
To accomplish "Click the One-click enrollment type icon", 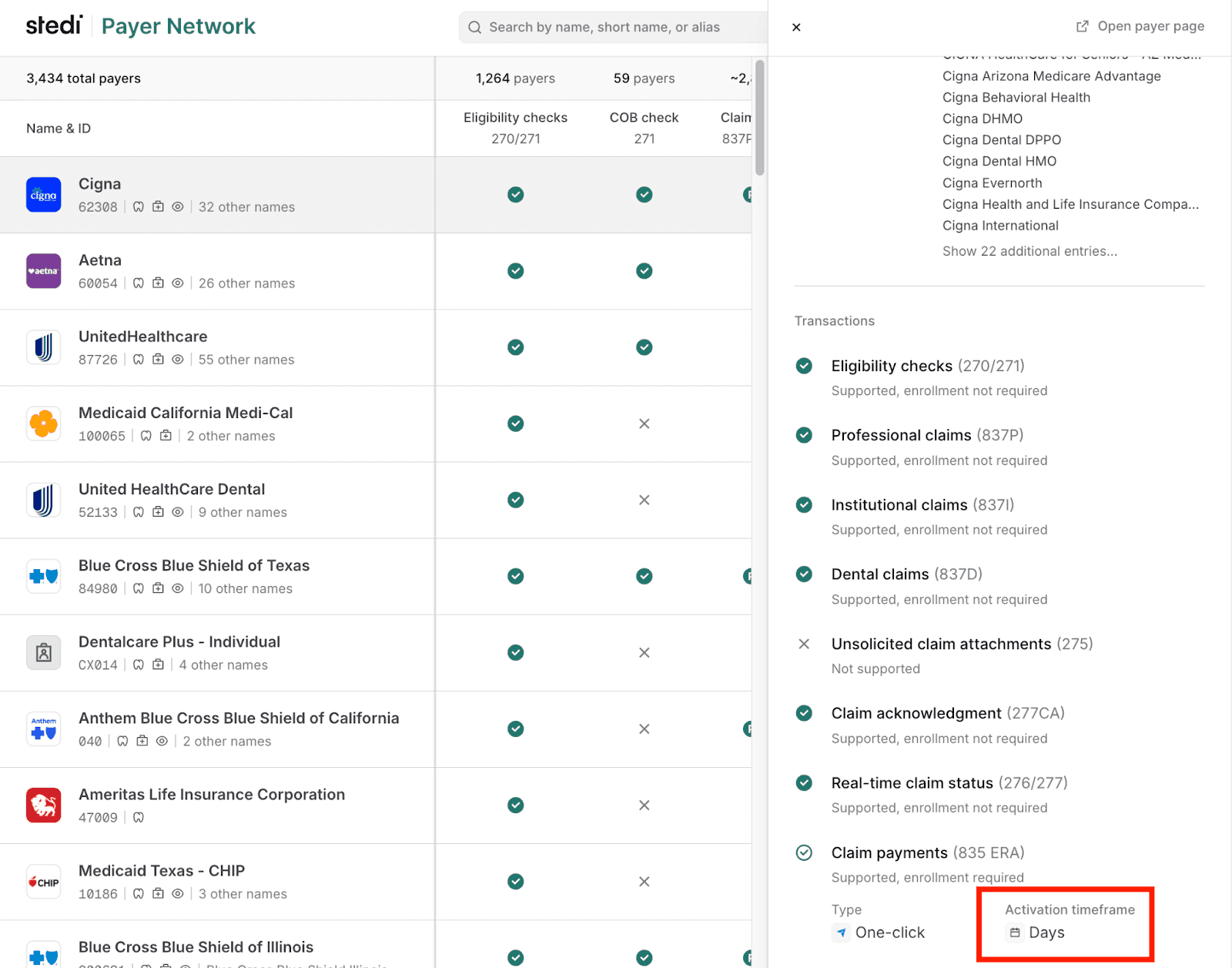I will [841, 933].
